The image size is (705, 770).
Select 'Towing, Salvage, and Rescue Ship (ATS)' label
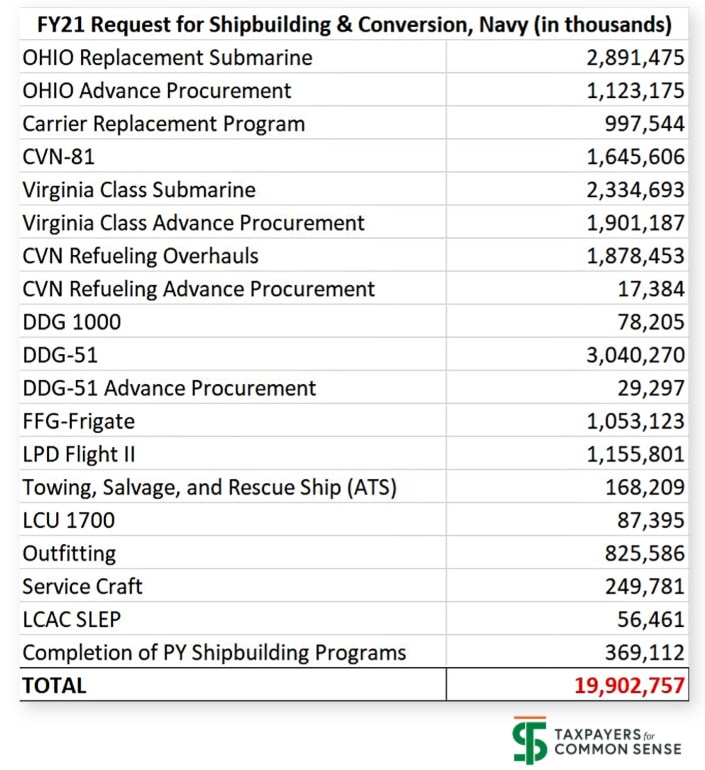(209, 488)
